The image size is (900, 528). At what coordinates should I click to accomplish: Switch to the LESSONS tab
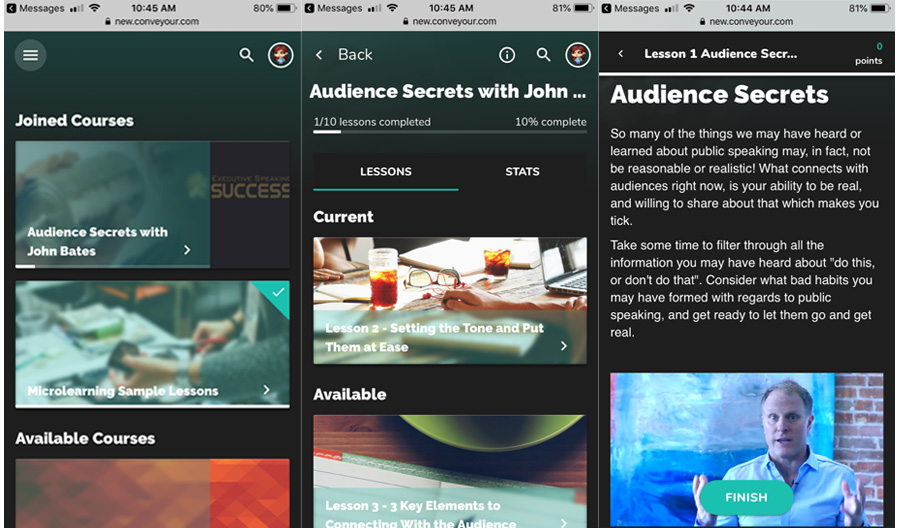click(386, 172)
